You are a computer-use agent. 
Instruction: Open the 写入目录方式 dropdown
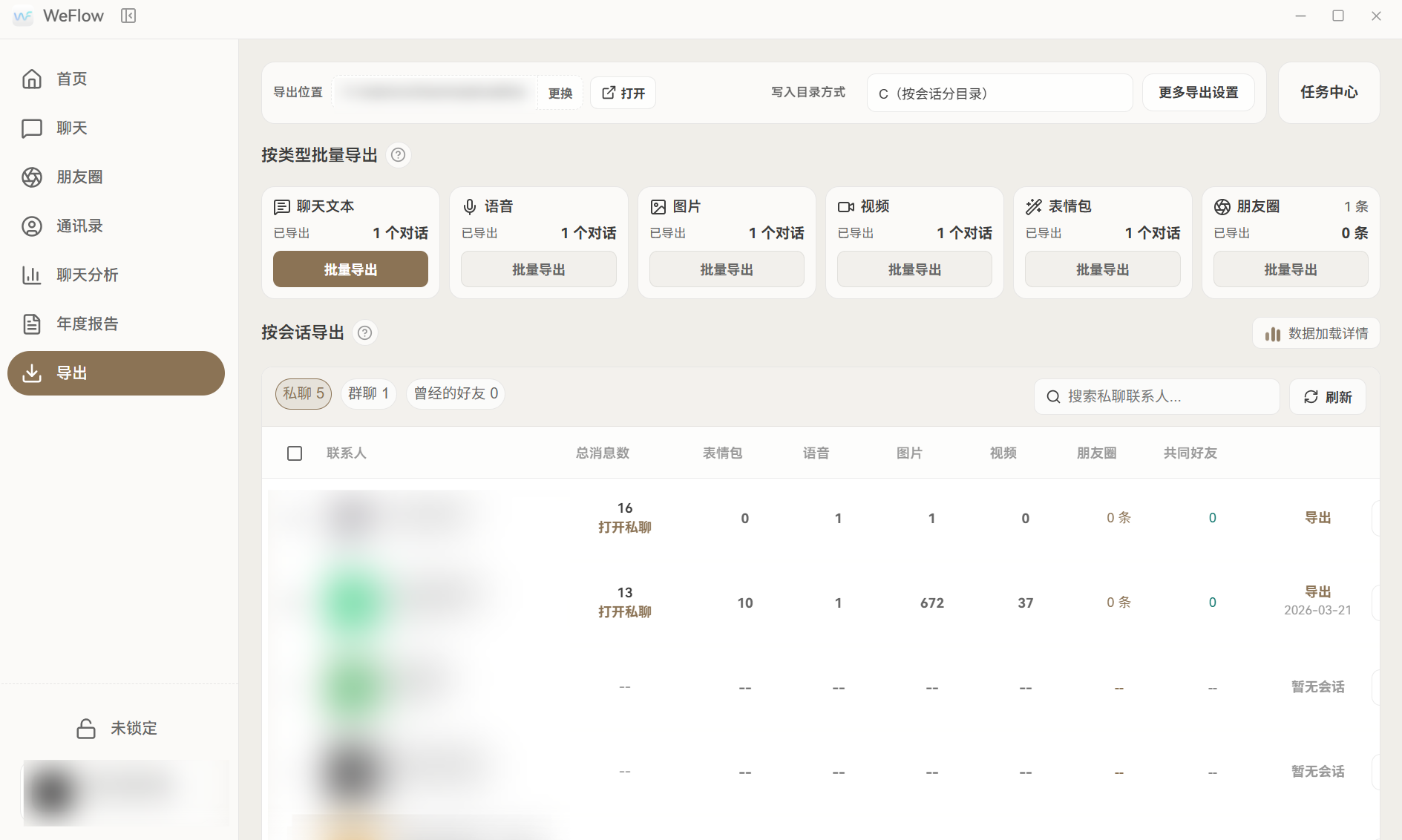pyautogui.click(x=999, y=93)
